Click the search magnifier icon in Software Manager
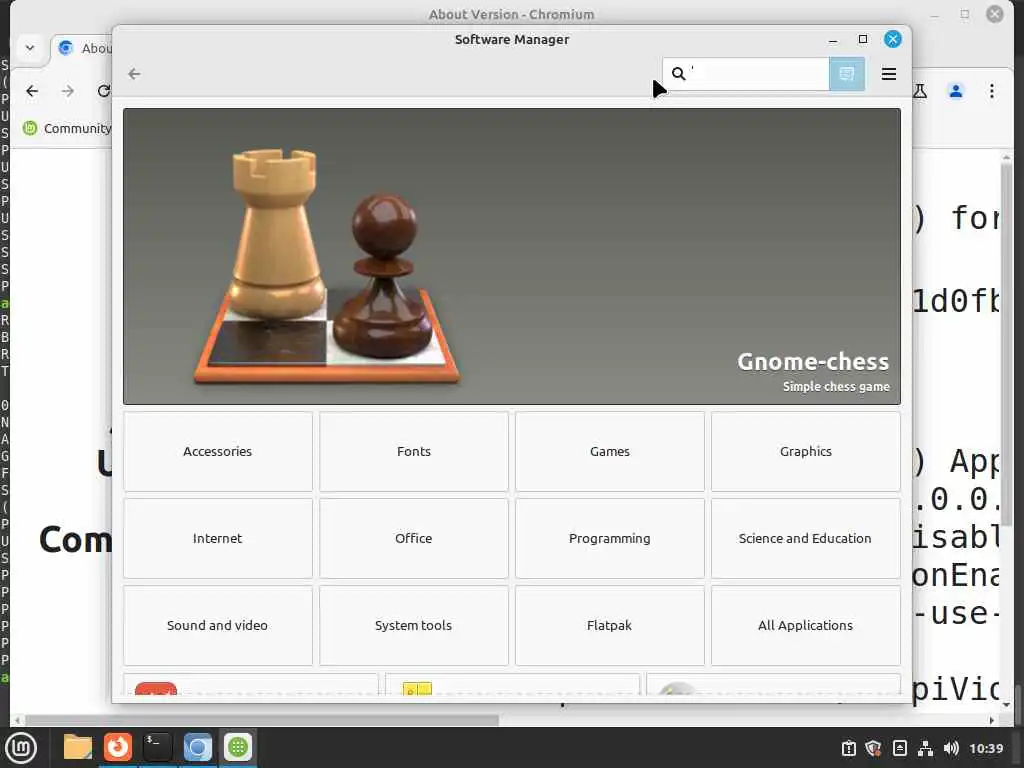 679,74
